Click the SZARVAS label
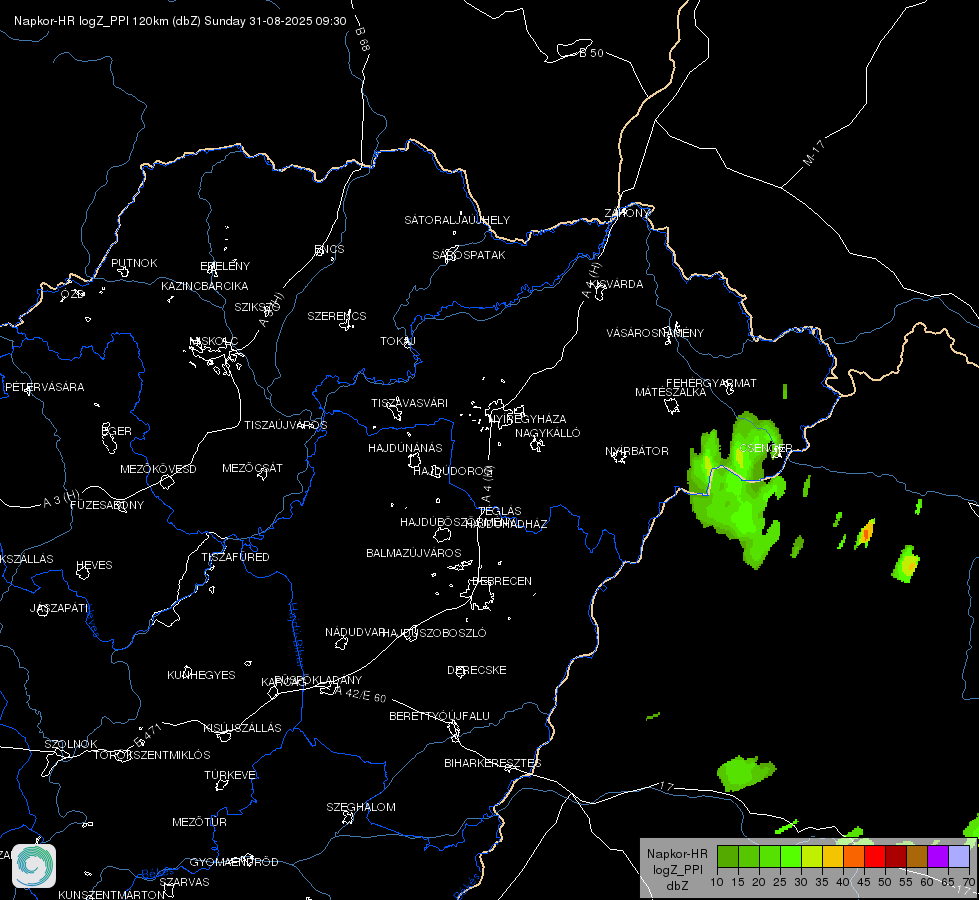The height and width of the screenshot is (900, 979). point(184,882)
